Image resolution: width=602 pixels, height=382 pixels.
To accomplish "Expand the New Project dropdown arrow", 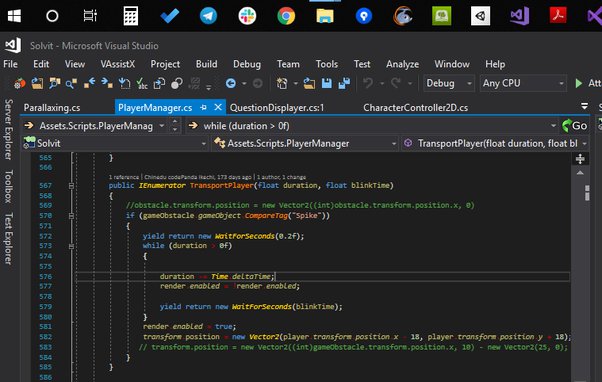I will pyautogui.click(x=295, y=83).
